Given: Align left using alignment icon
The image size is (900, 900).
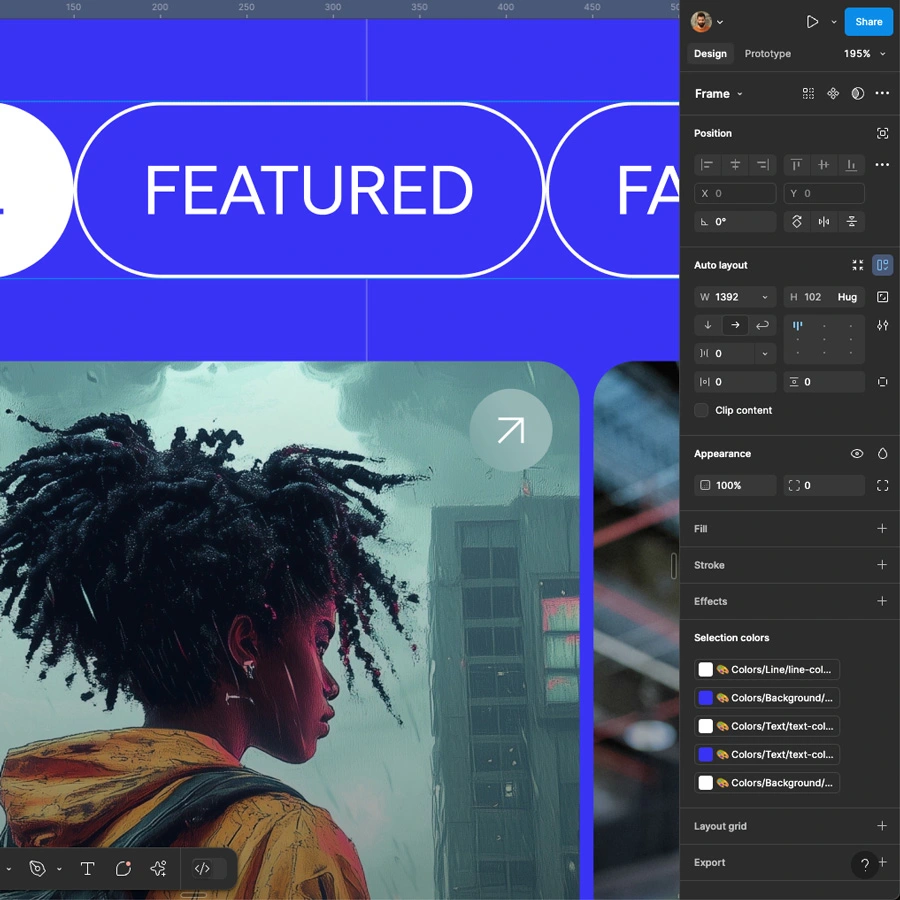Looking at the screenshot, I should point(707,165).
